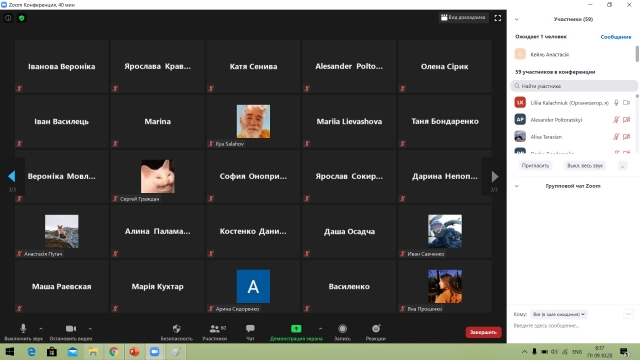The image size is (640, 360).
Task: Click Mute All button
Action: pyautogui.click(x=584, y=166)
